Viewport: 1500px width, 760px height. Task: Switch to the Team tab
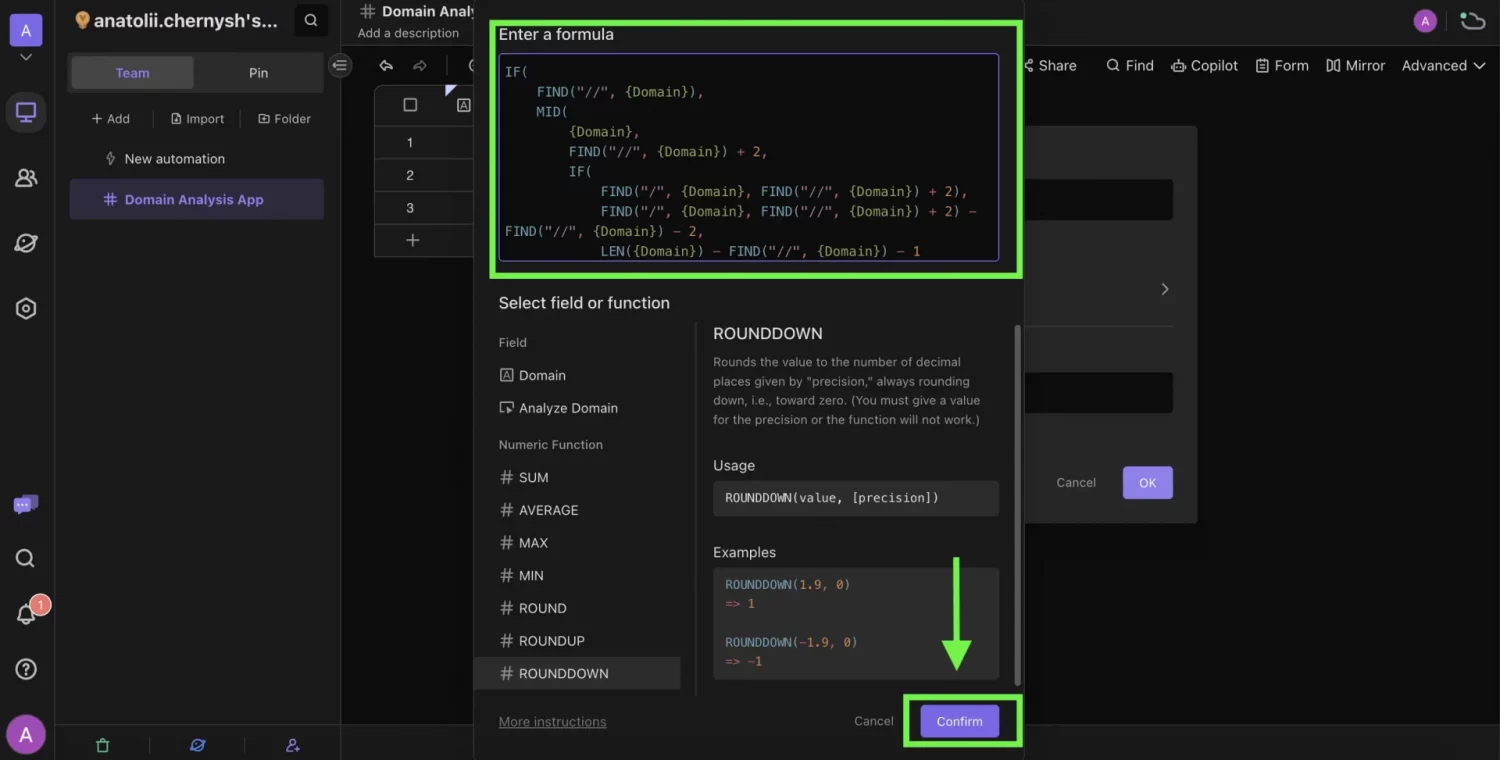click(x=132, y=73)
